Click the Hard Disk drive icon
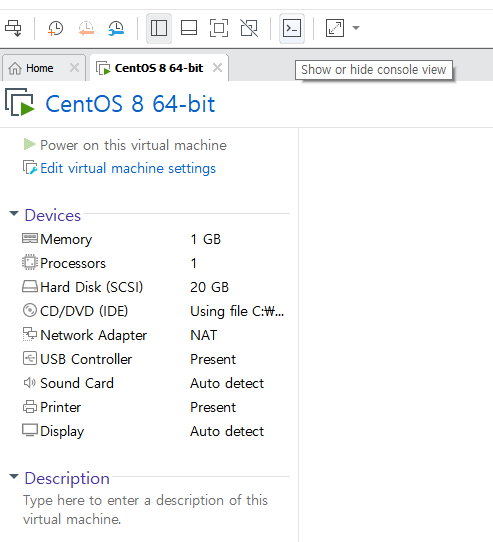This screenshot has height=542, width=493. [30, 287]
